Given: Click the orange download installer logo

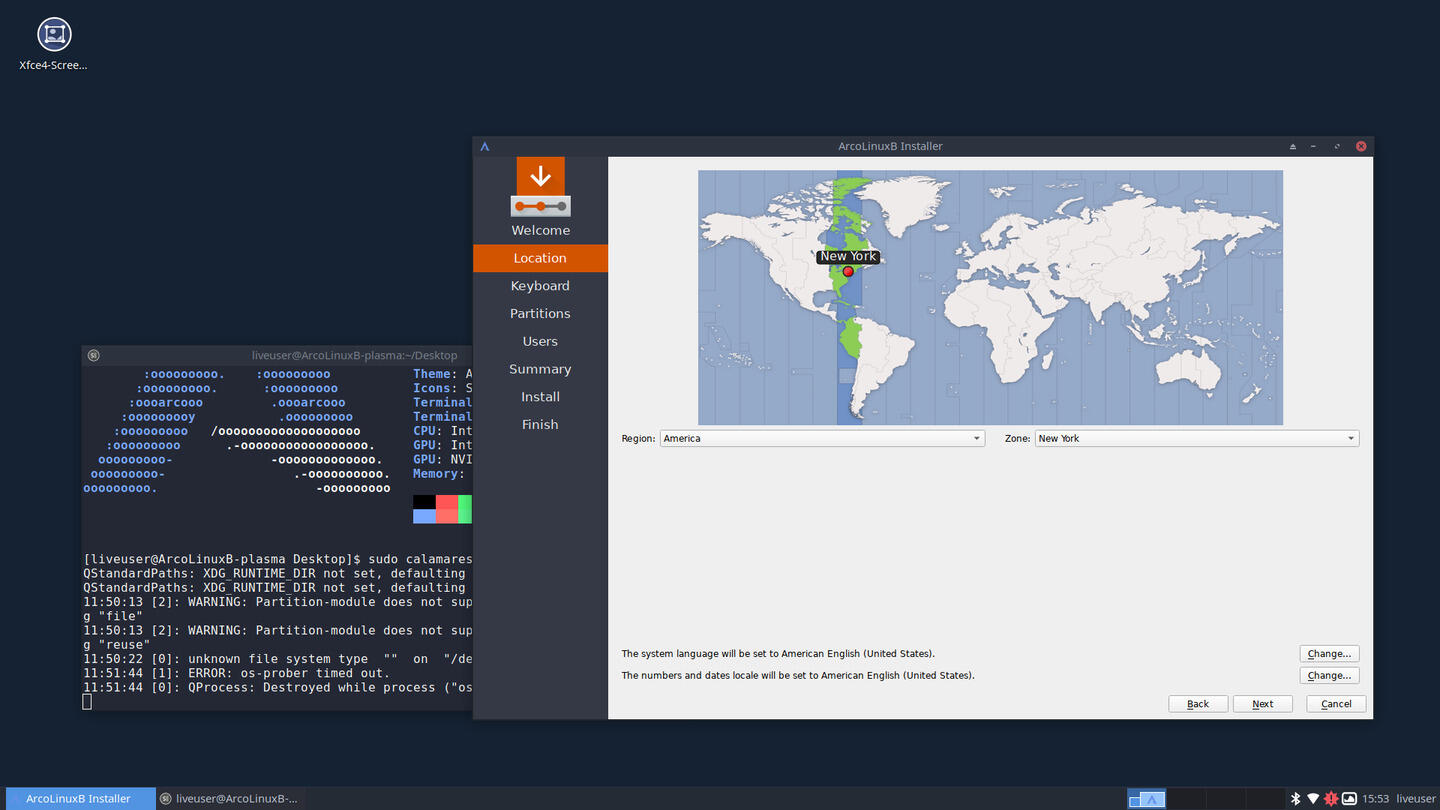Looking at the screenshot, I should point(540,186).
